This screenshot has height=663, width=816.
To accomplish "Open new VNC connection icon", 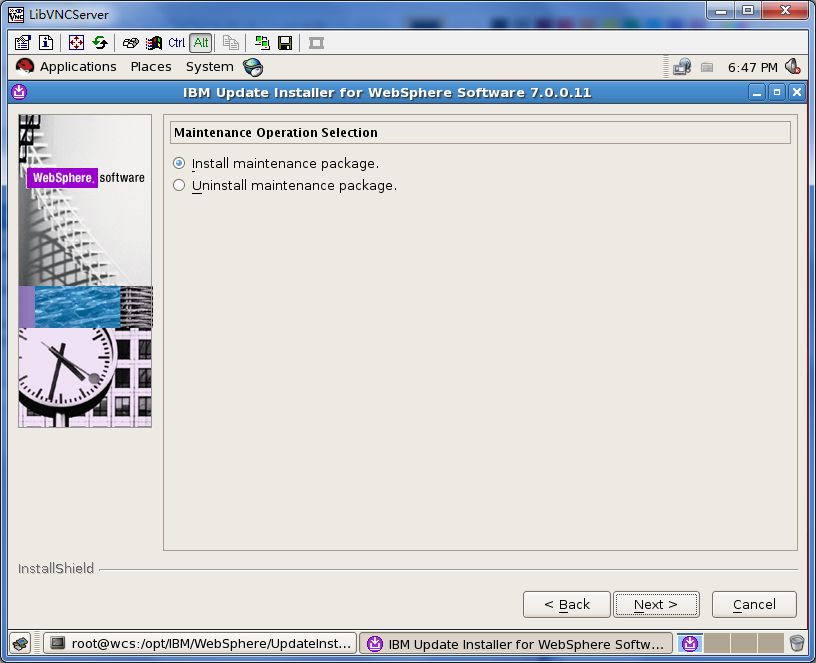I will tap(262, 43).
